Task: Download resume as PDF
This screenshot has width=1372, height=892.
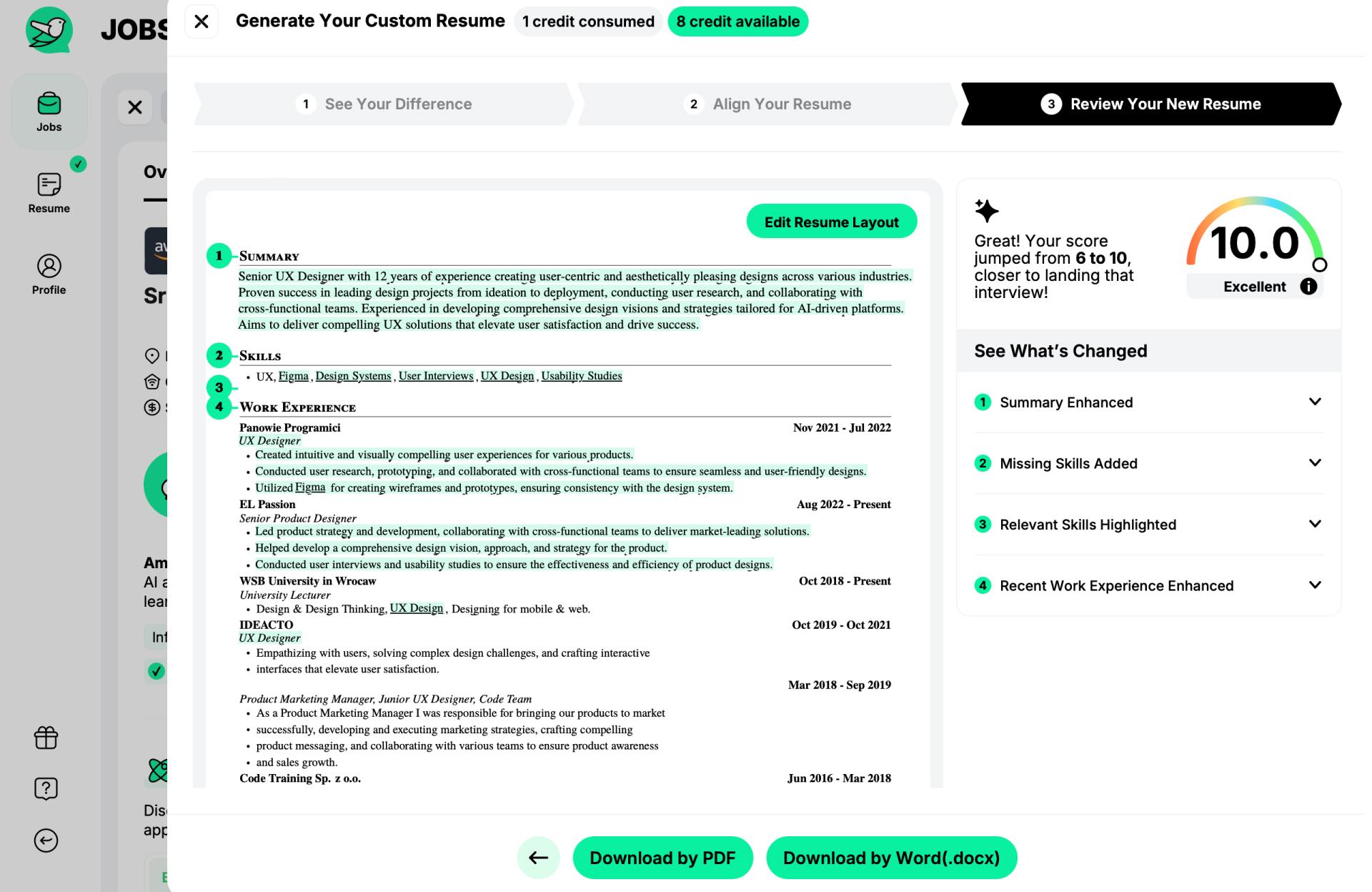Action: tap(662, 858)
